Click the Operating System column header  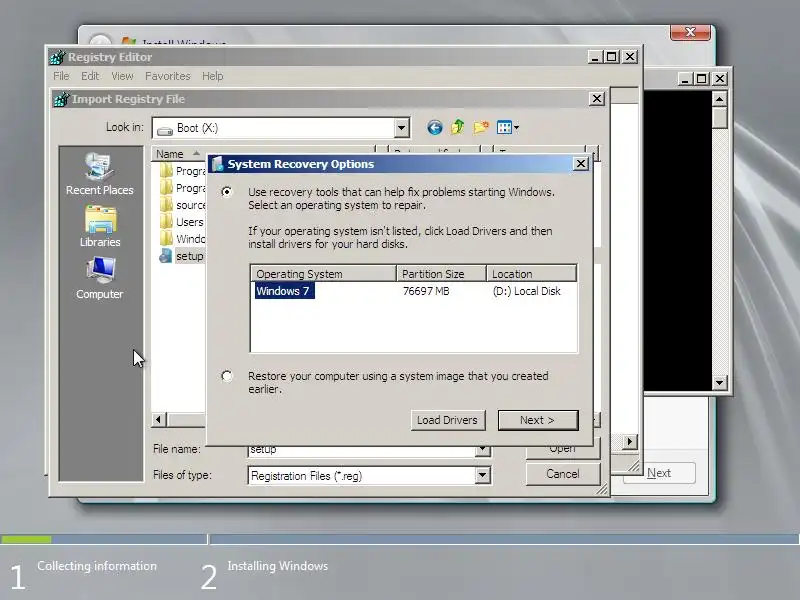[x=323, y=273]
